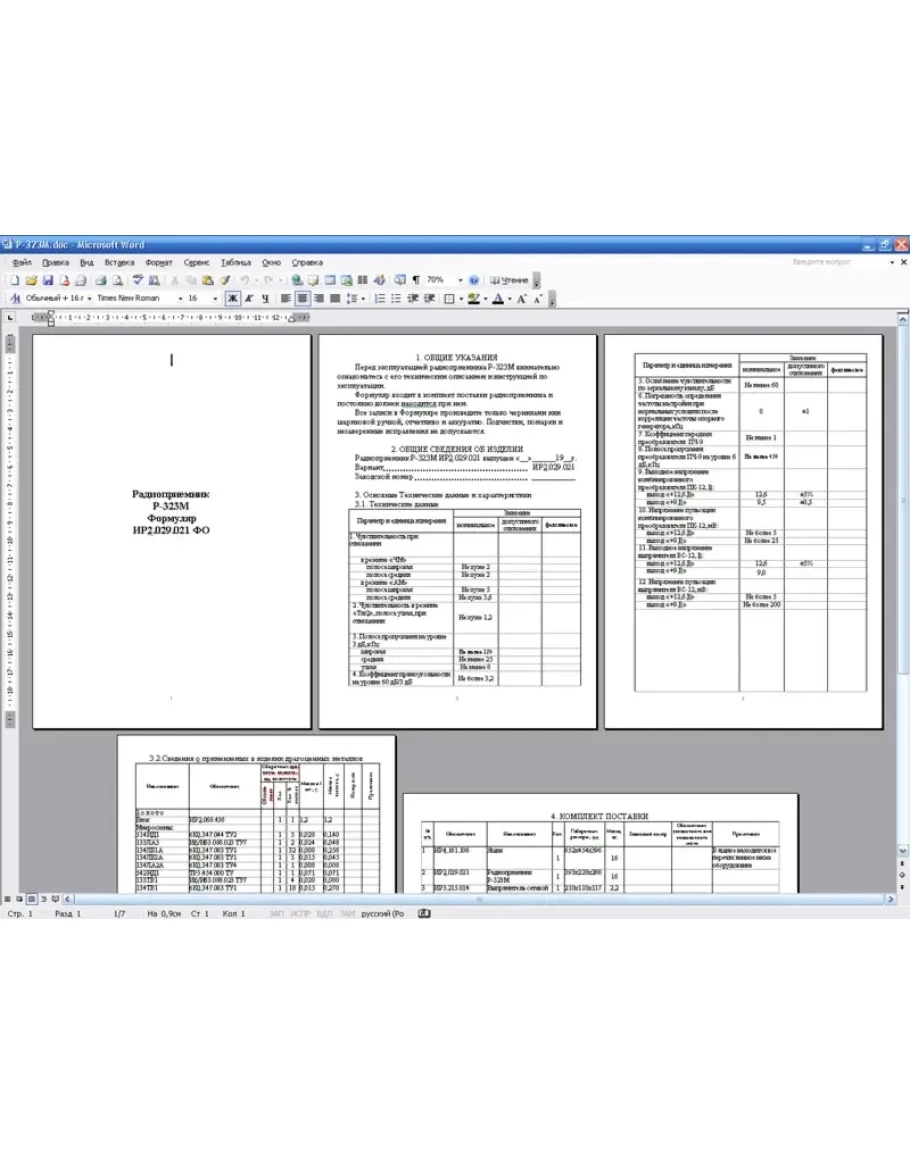Toggle center alignment
910x1155 pixels.
[302, 298]
